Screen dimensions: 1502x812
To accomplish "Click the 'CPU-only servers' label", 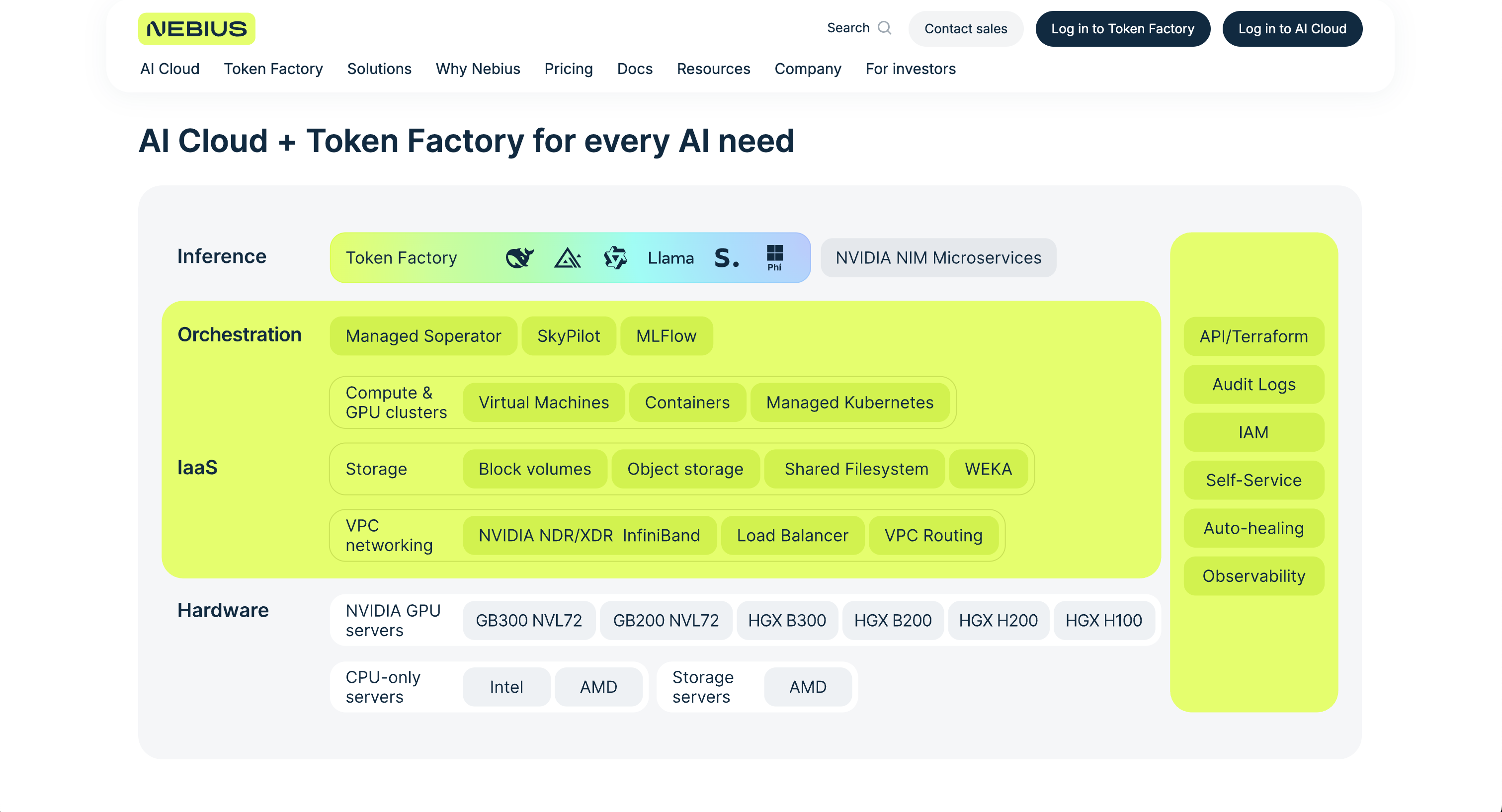I will 383,687.
